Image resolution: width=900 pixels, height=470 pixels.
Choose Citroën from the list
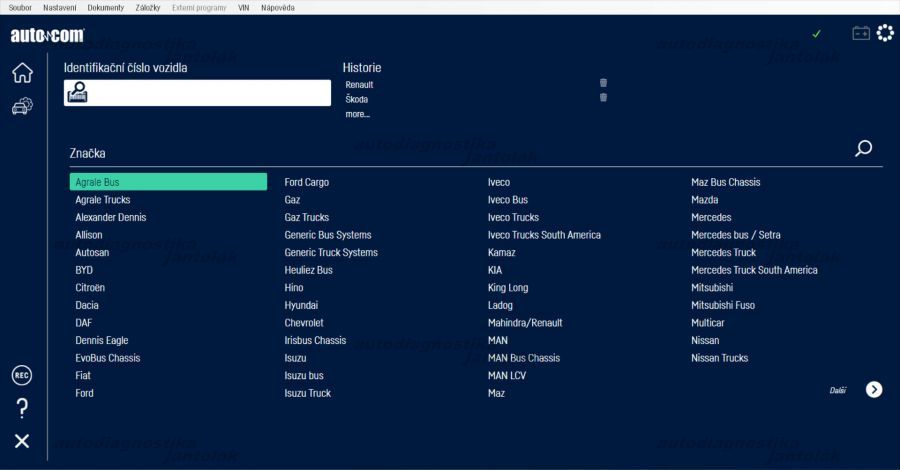coord(90,288)
